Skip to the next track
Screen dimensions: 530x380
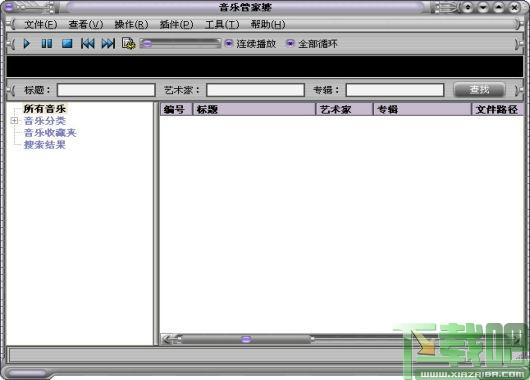[108, 44]
